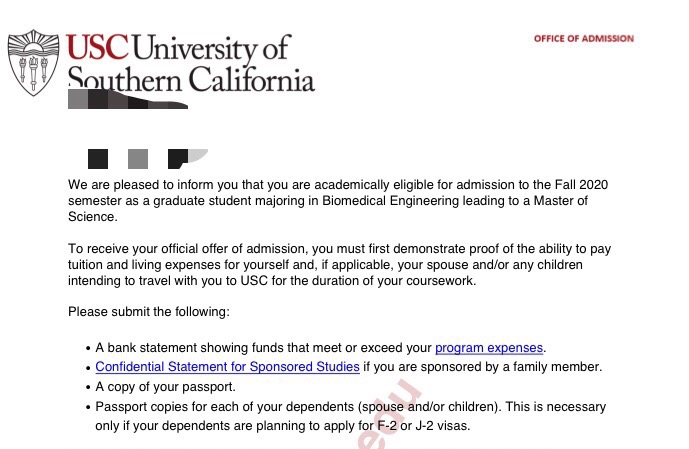
Task: Open the Confidential Statement for Sponsored Studies link
Action: [x=227, y=367]
